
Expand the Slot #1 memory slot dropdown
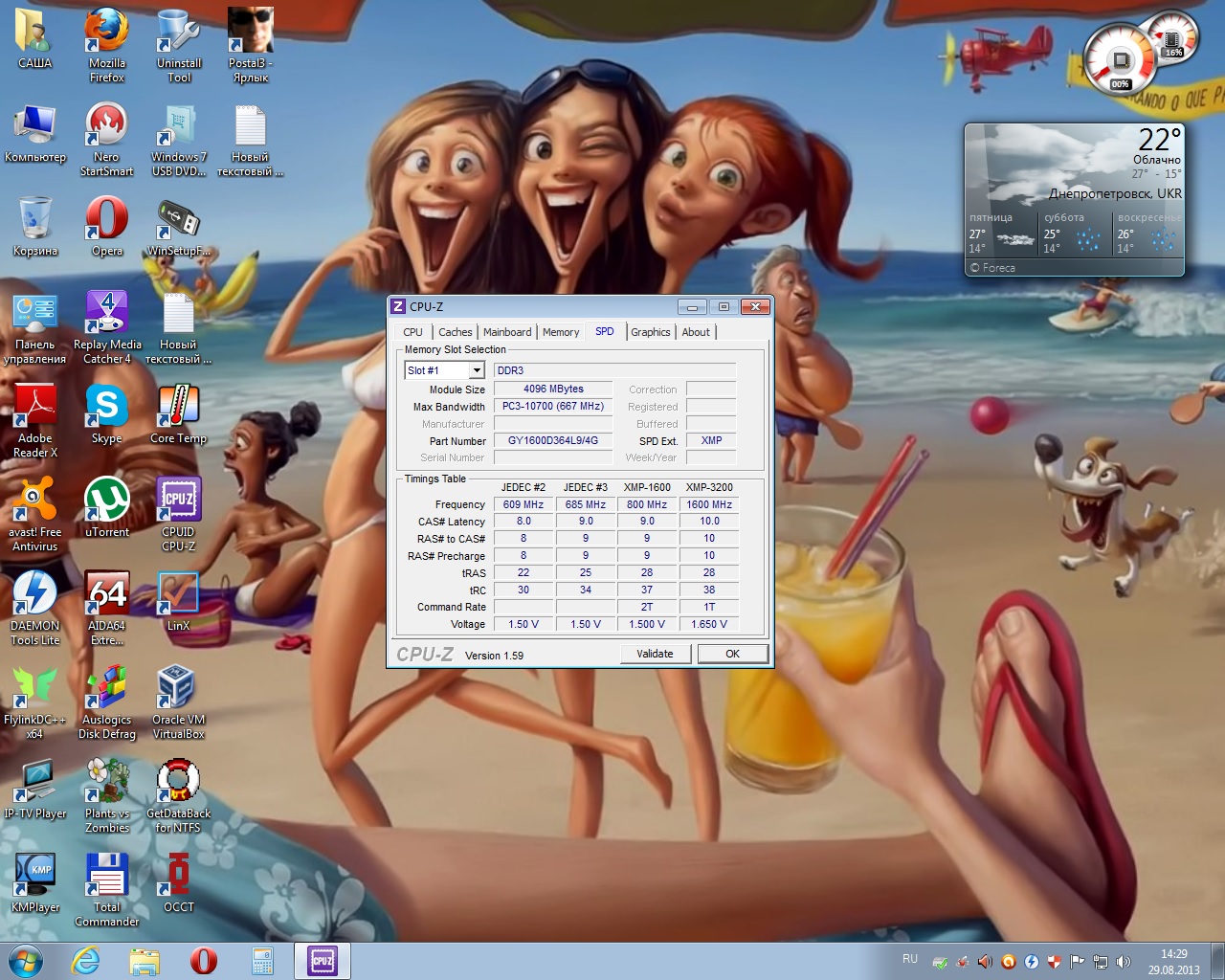[x=476, y=370]
